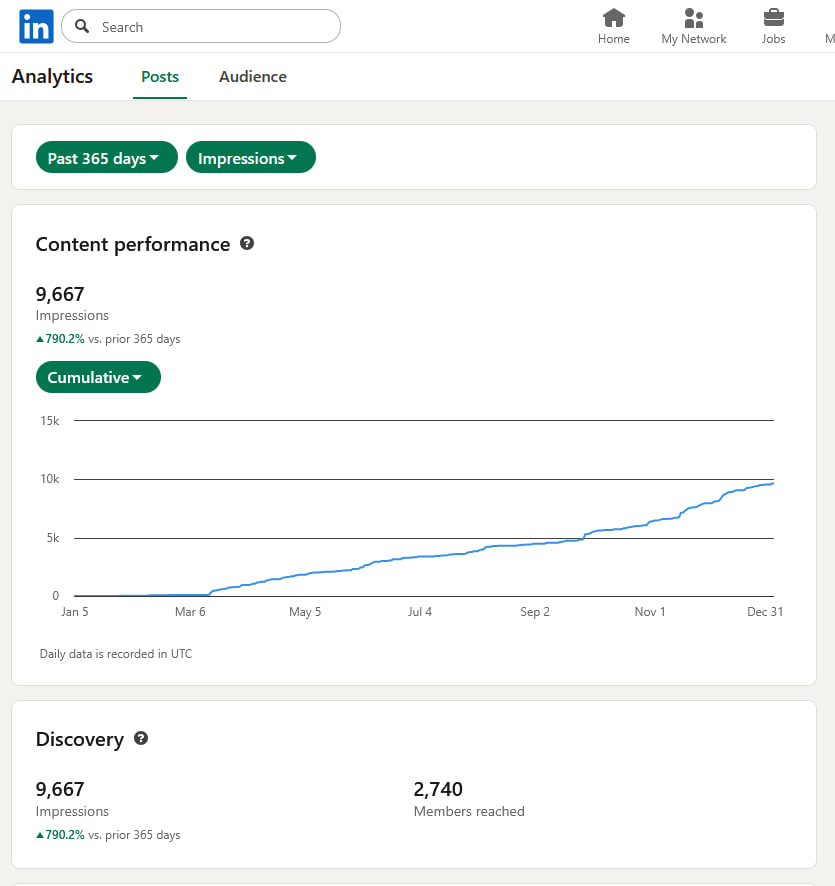Click the Discovery help icon
This screenshot has width=835, height=886.
(141, 738)
